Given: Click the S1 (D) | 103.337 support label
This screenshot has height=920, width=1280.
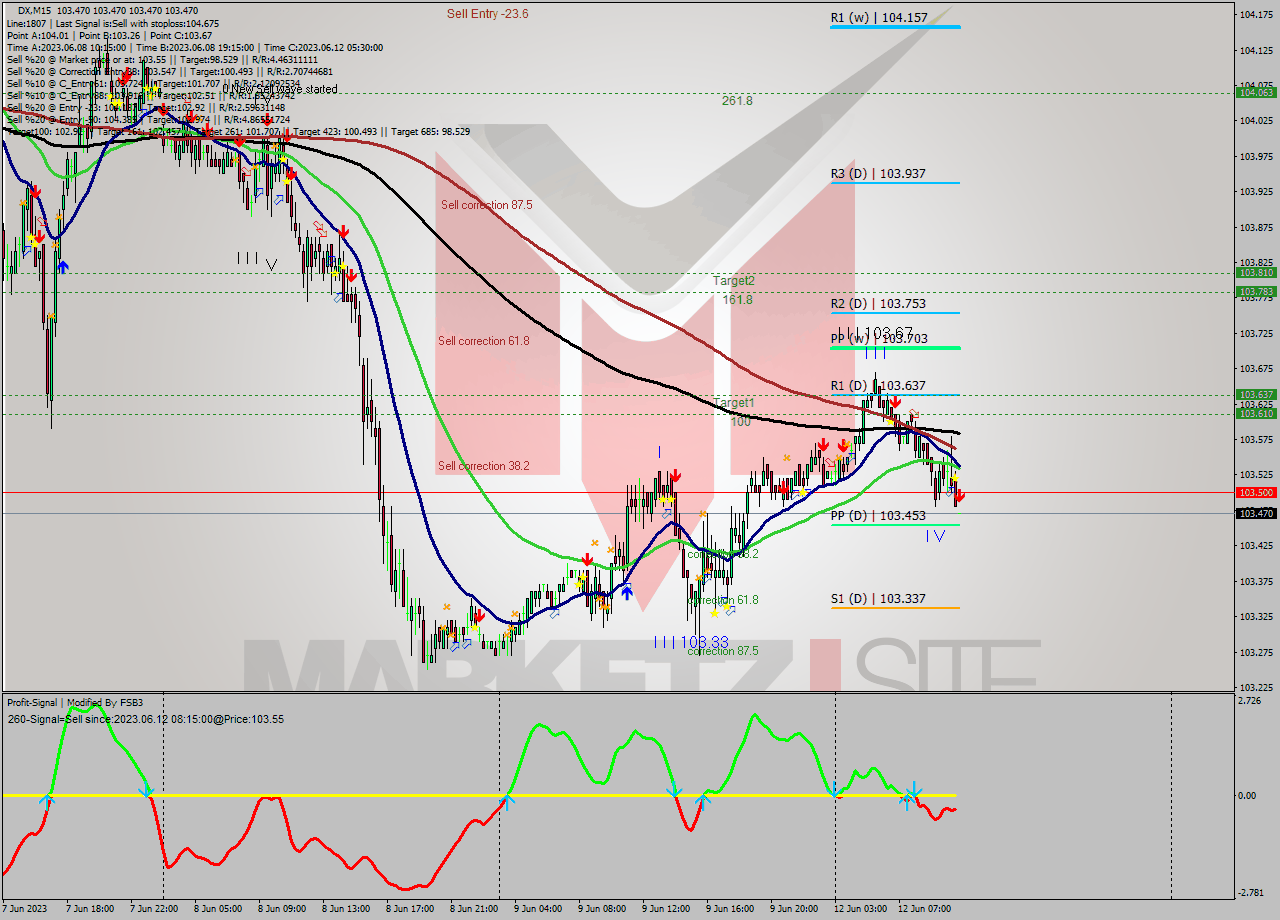Looking at the screenshot, I should click(877, 599).
